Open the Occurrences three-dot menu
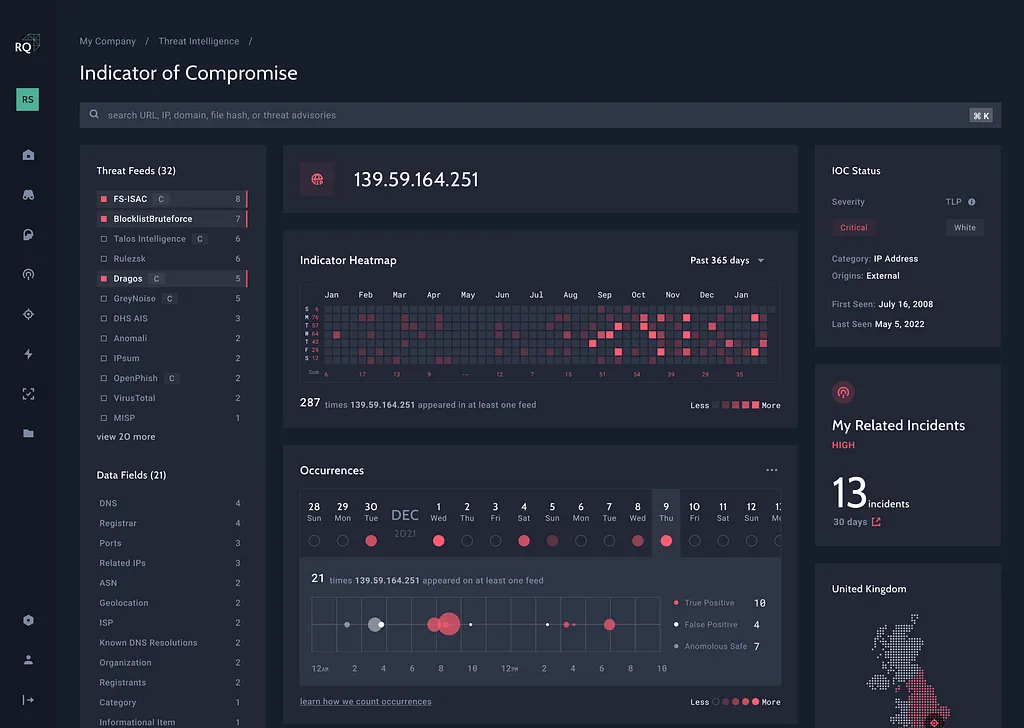 coord(772,470)
